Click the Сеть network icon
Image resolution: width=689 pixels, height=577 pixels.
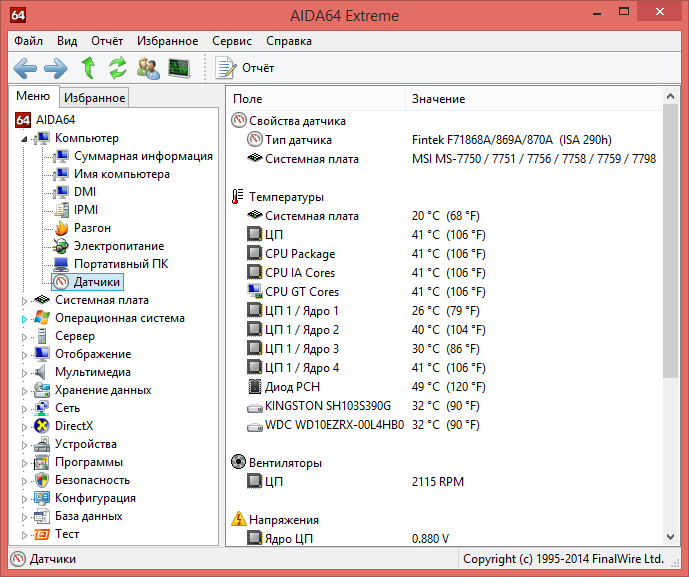pos(42,408)
